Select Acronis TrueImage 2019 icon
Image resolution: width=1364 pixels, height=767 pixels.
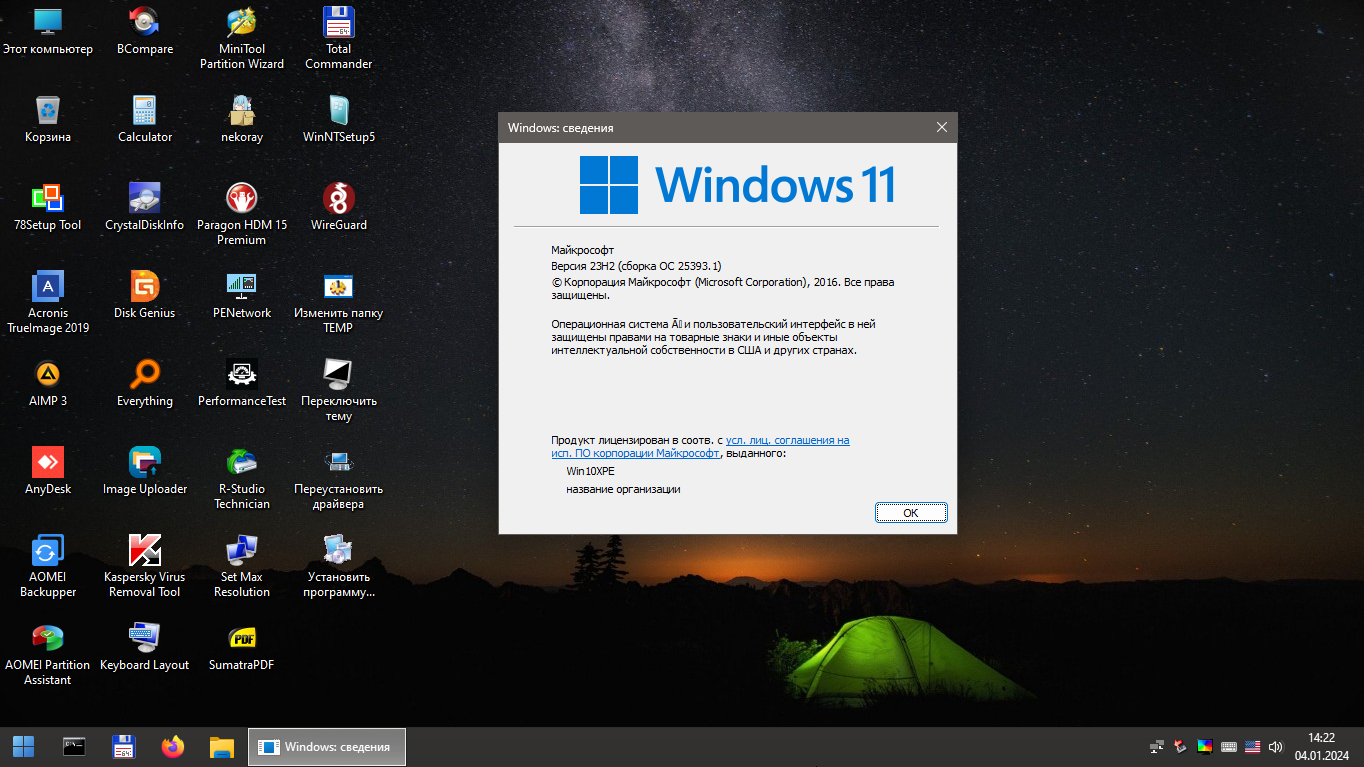click(x=47, y=303)
